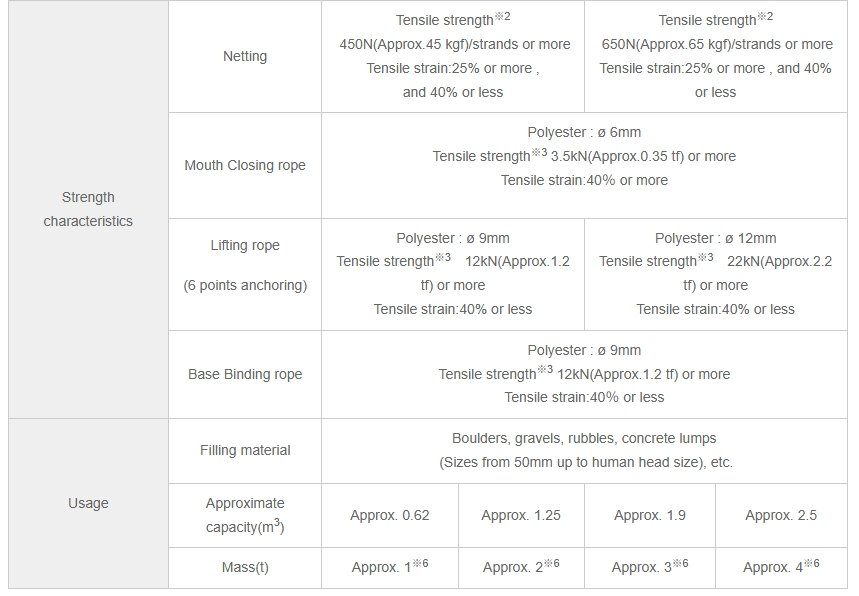Select the Approx. 0.62 capacity cell
The image size is (859, 596).
point(390,515)
